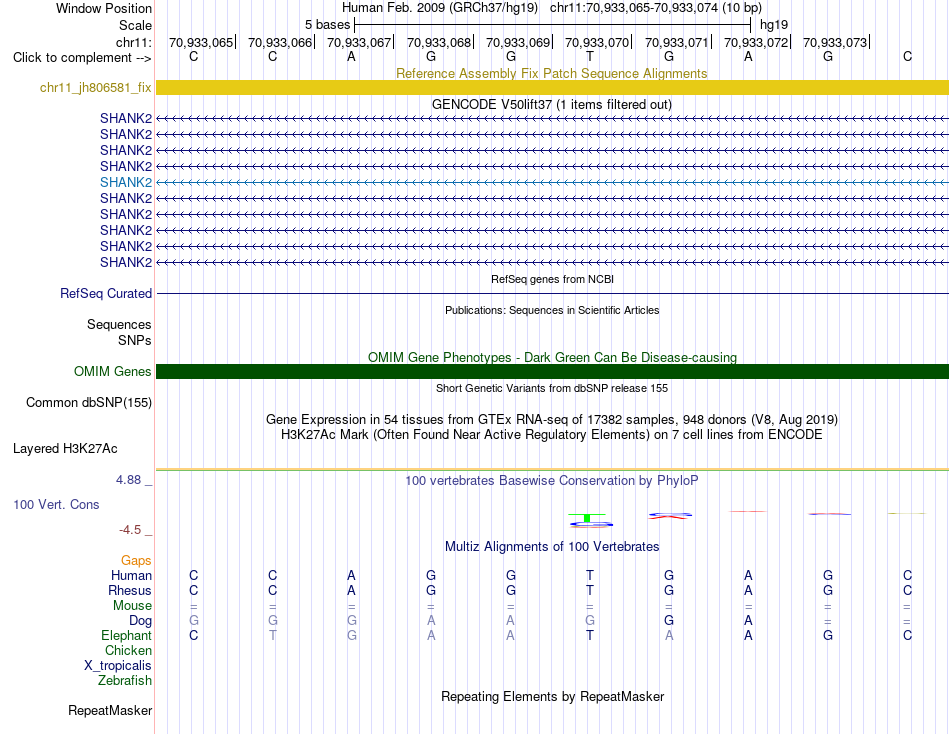Image resolution: width=950 pixels, height=734 pixels.
Task: Click the light-blue SHANK2 intron arrow line
Action: coord(552,182)
